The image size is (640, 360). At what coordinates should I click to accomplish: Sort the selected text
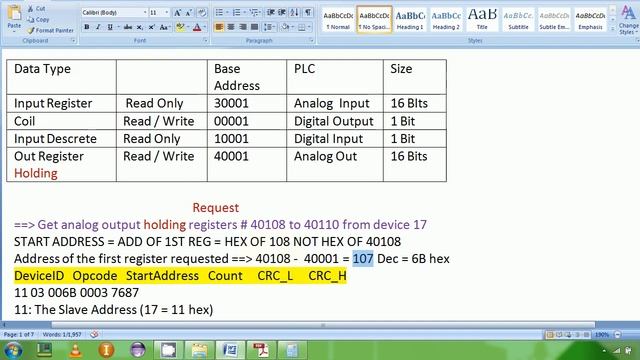click(x=294, y=13)
